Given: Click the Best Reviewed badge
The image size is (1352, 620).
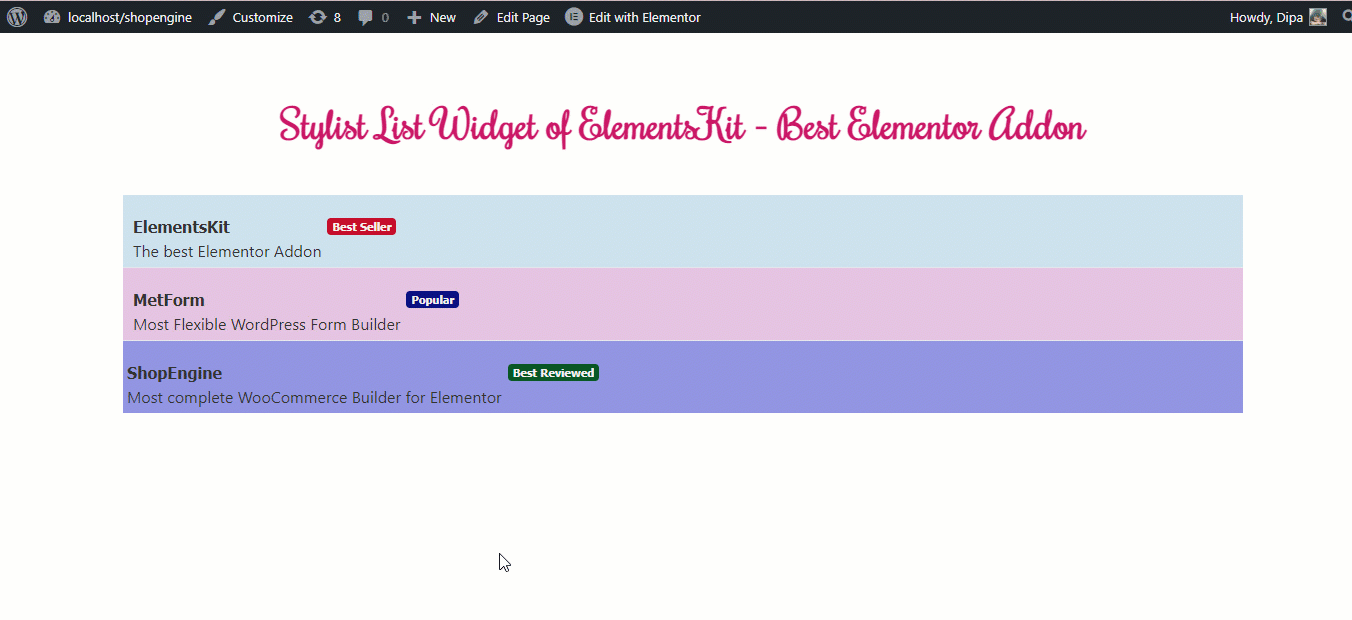Looking at the screenshot, I should tap(553, 373).
